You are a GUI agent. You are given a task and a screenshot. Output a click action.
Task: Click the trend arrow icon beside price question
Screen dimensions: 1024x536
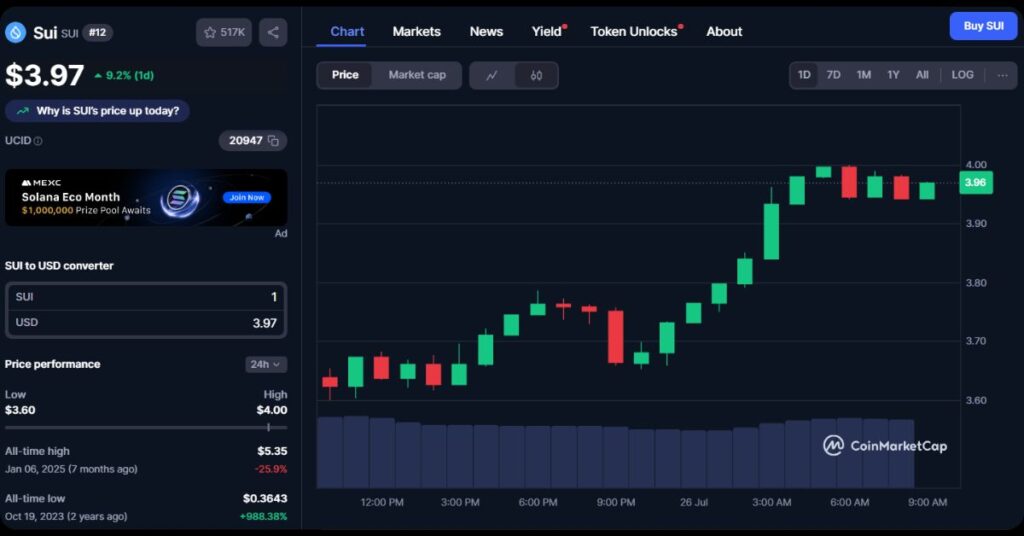point(23,111)
